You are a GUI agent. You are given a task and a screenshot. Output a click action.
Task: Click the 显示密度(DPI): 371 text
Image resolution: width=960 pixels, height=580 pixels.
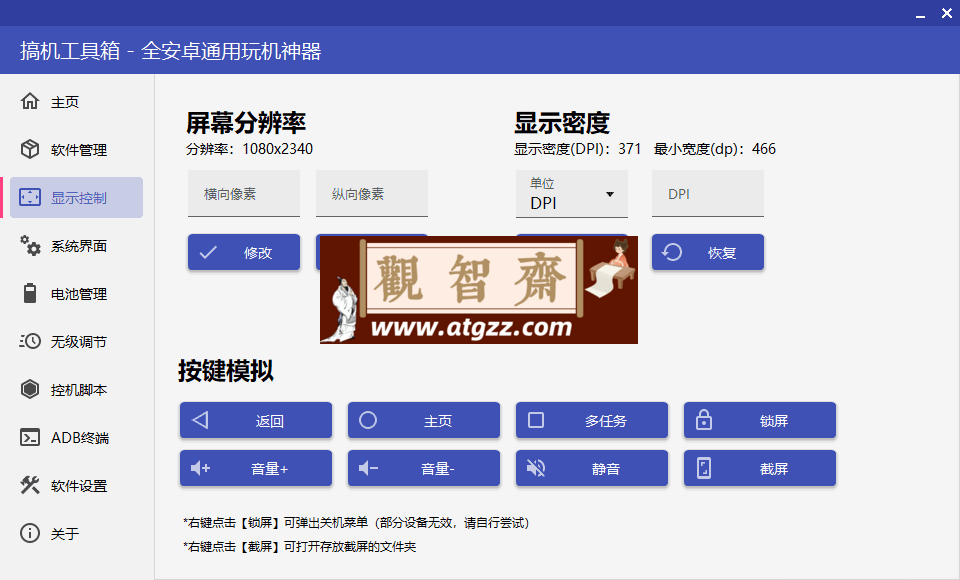point(577,149)
